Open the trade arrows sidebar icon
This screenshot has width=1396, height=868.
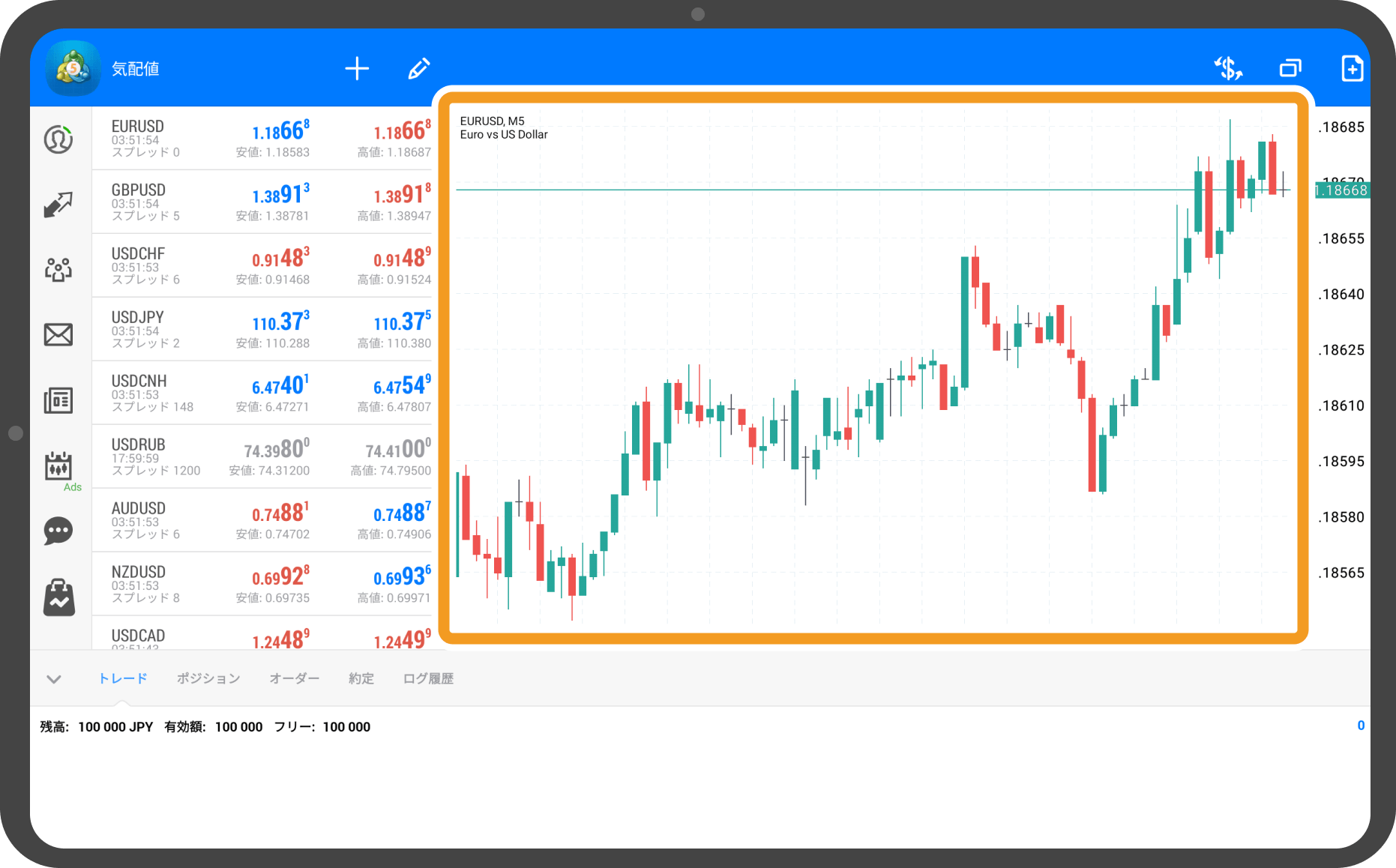click(58, 204)
